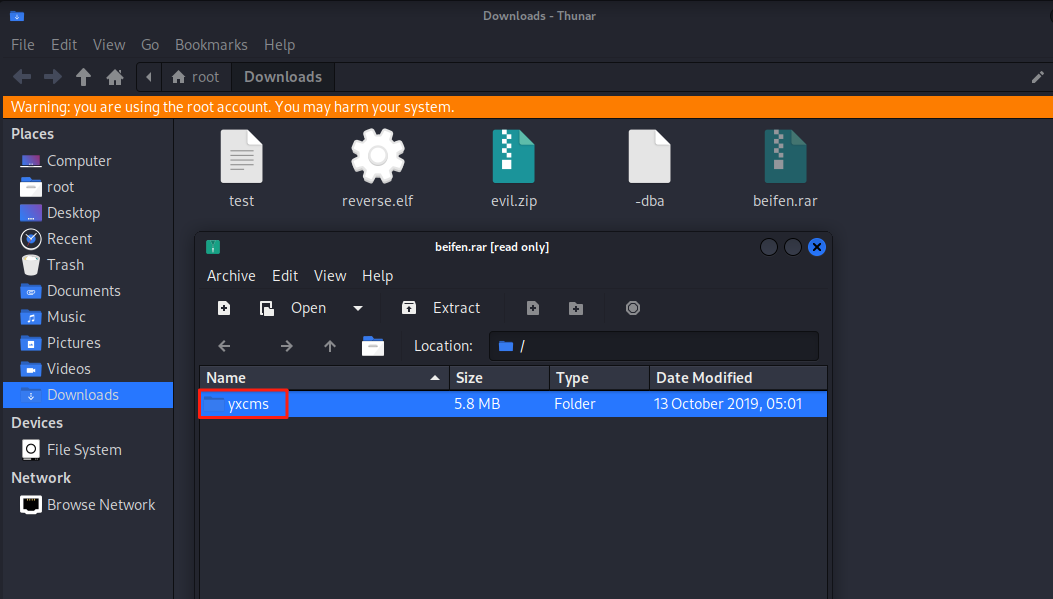Go up one level in archive

(x=330, y=347)
